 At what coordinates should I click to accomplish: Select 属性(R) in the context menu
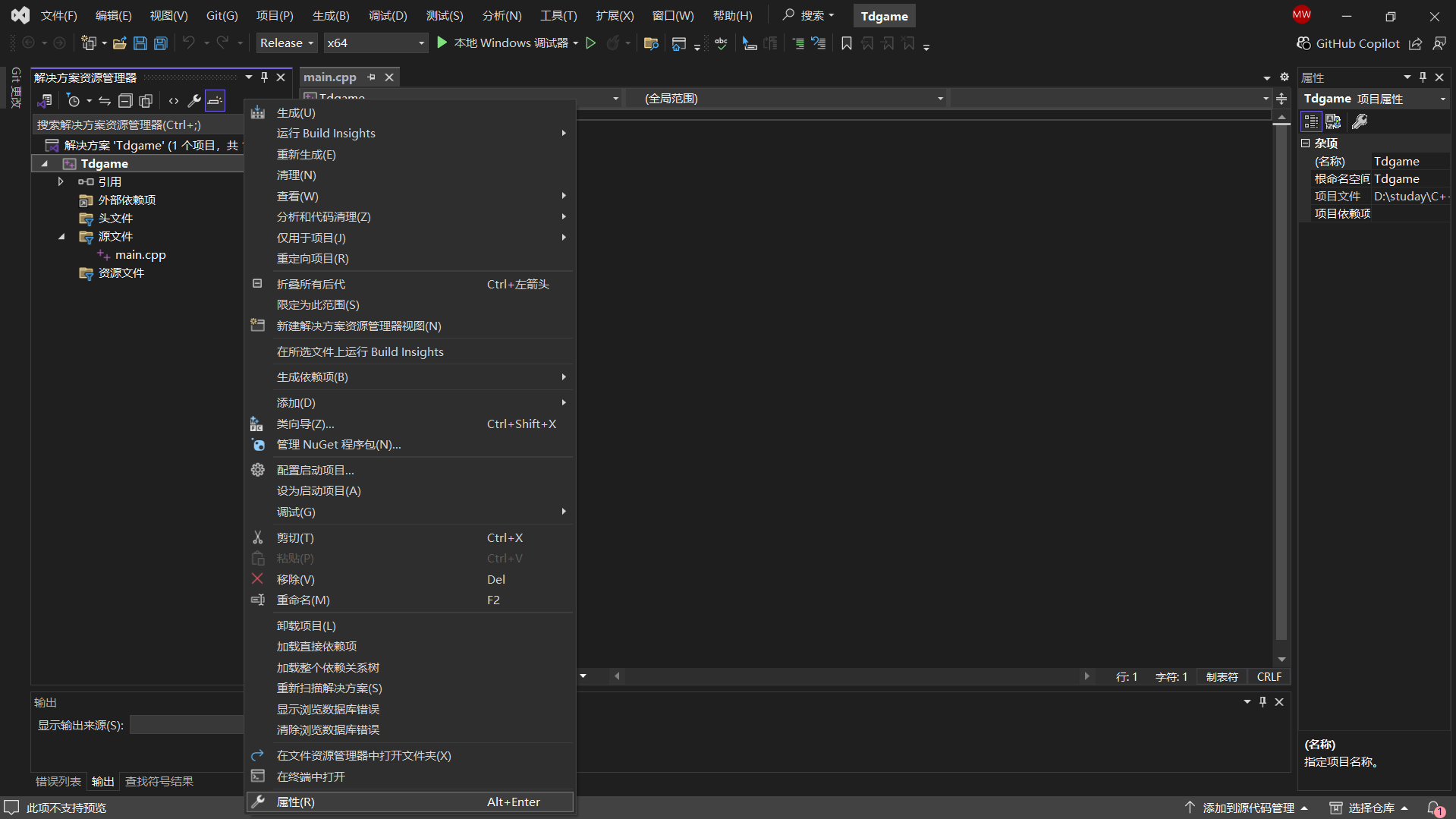(x=295, y=802)
